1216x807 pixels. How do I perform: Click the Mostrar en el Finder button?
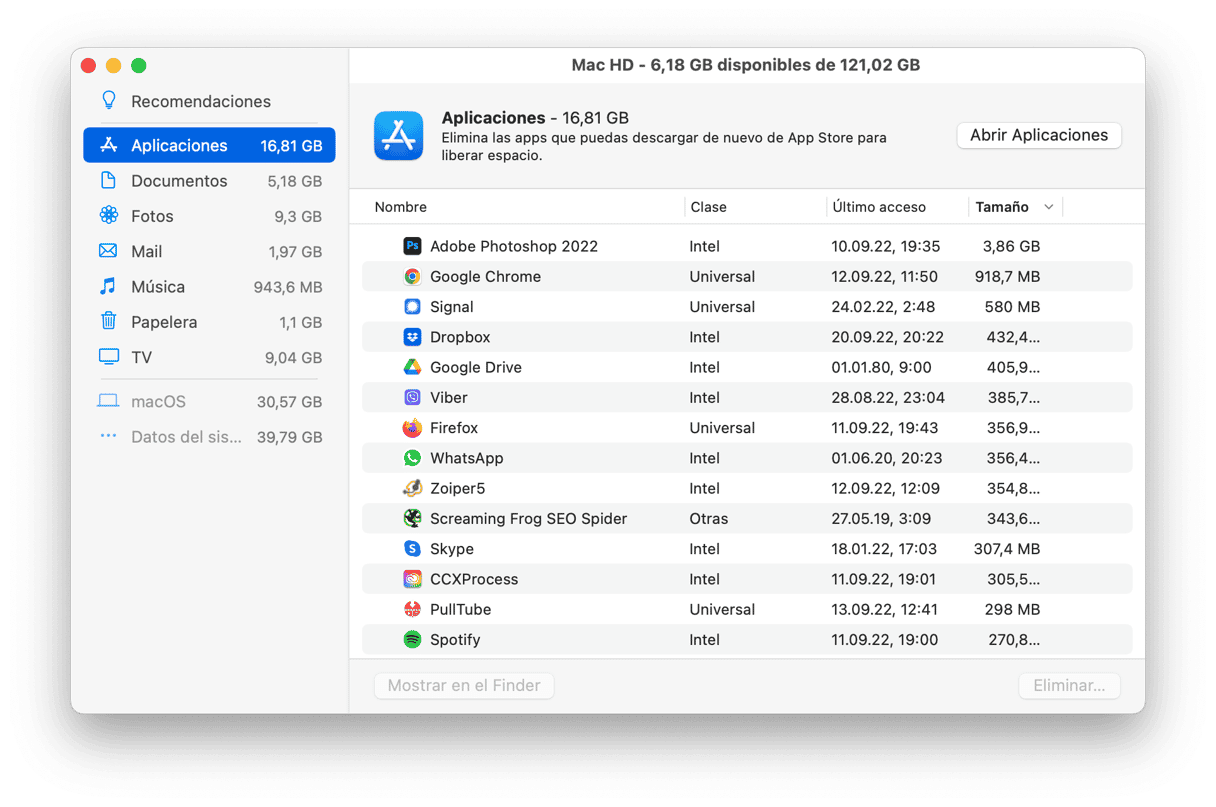(x=464, y=685)
